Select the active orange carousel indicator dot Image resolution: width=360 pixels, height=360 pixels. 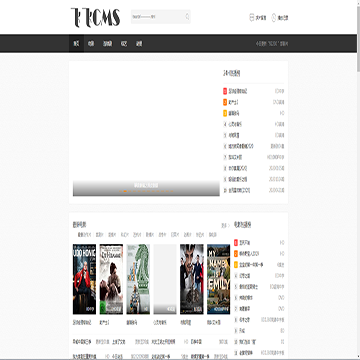pyautogui.click(x=125, y=191)
